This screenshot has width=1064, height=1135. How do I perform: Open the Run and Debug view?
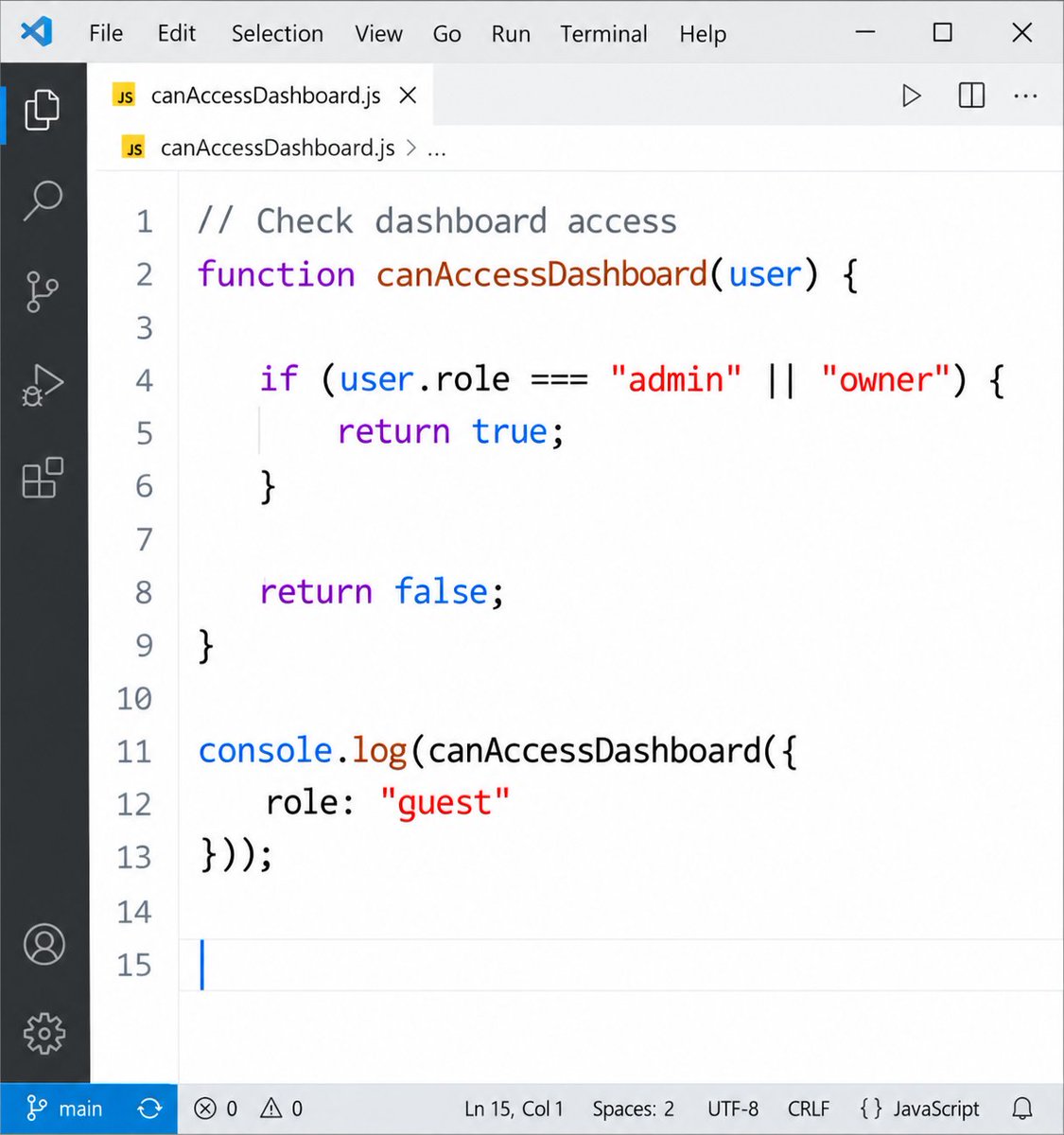point(43,385)
